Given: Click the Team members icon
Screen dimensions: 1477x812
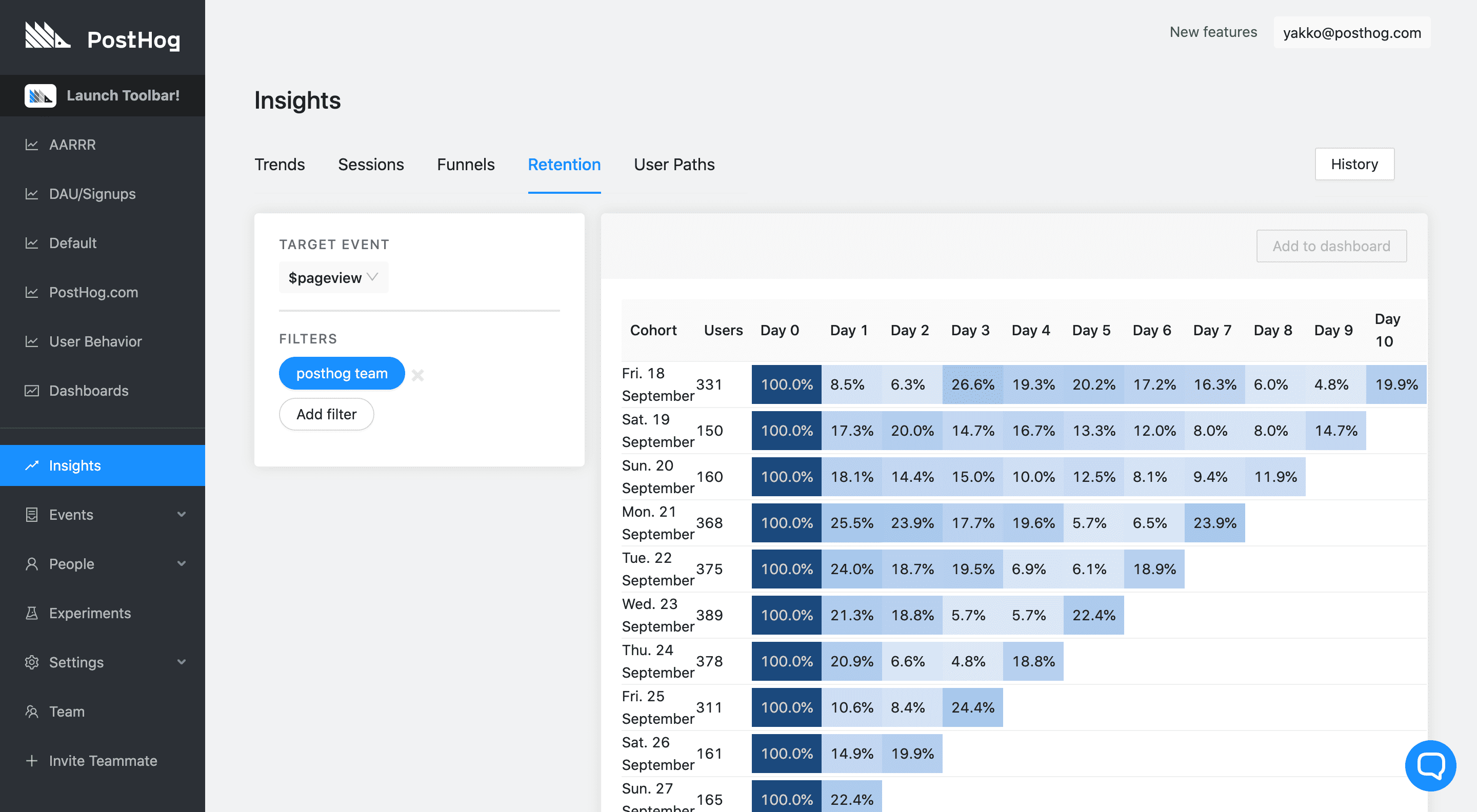Looking at the screenshot, I should tap(31, 712).
